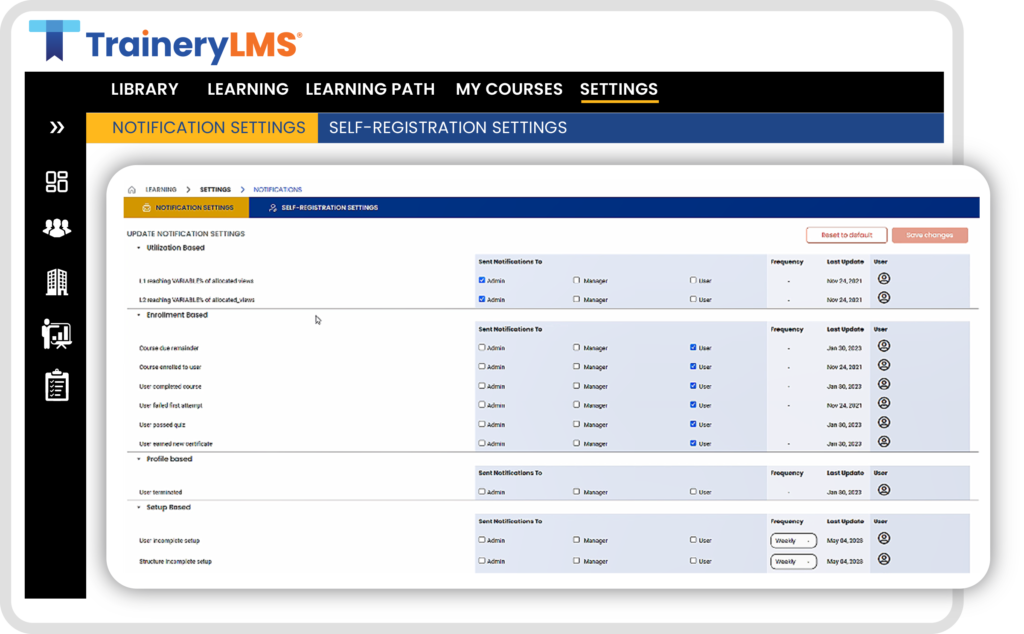Click user avatar for Course due reminder row
Screen dimensions: 1024x634
point(884,346)
